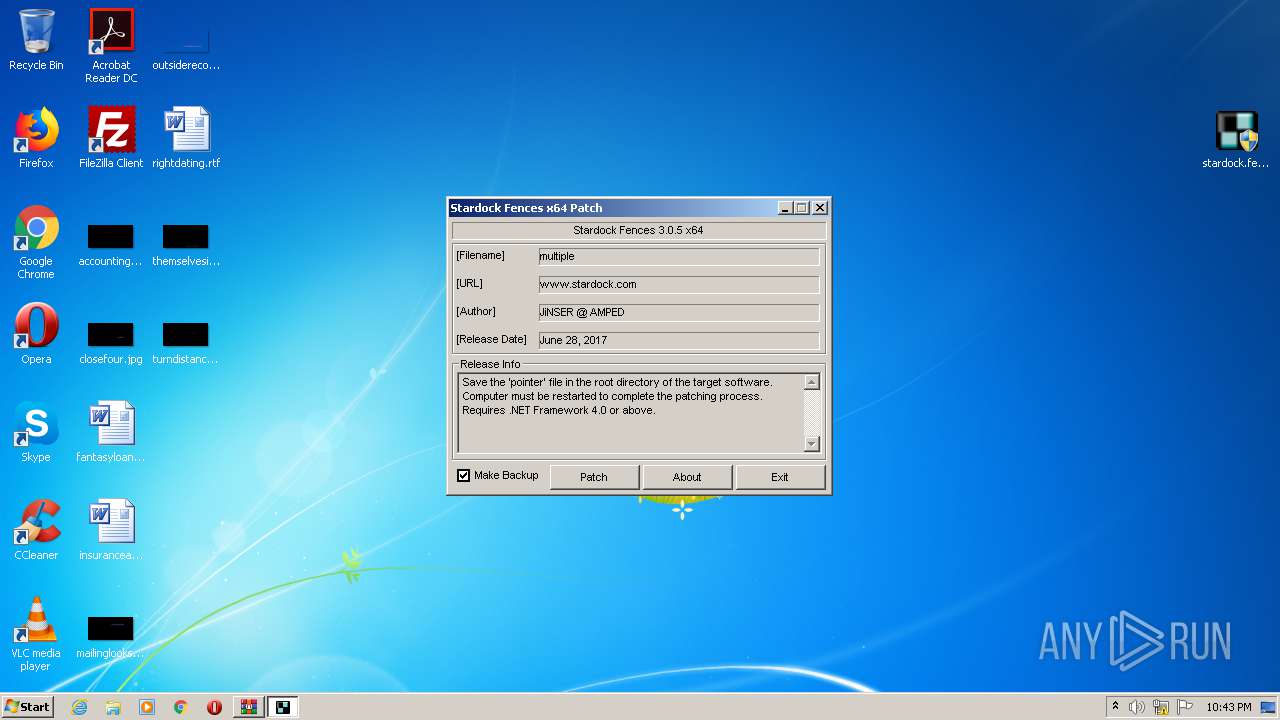Open Opera from the taskbar
Image resolution: width=1280 pixels, height=720 pixels.
[x=214, y=707]
